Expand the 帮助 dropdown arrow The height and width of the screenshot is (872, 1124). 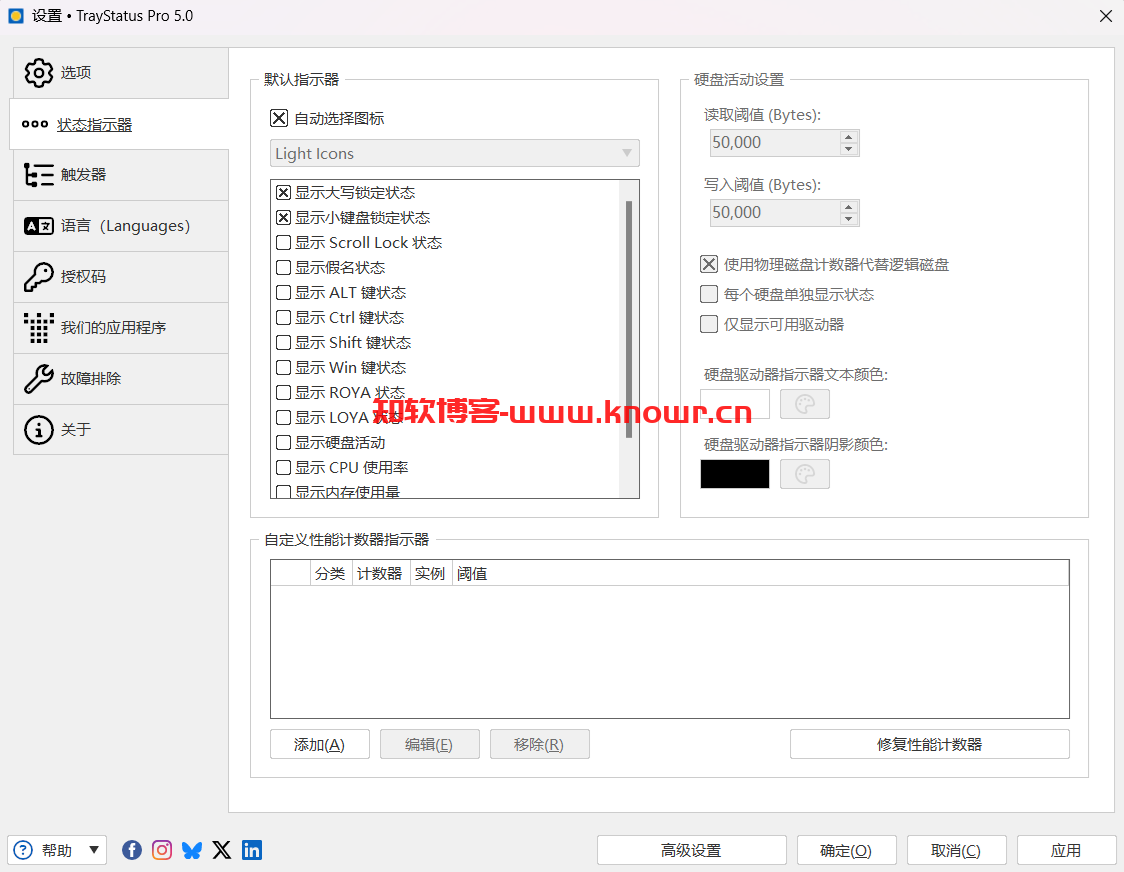tap(94, 850)
